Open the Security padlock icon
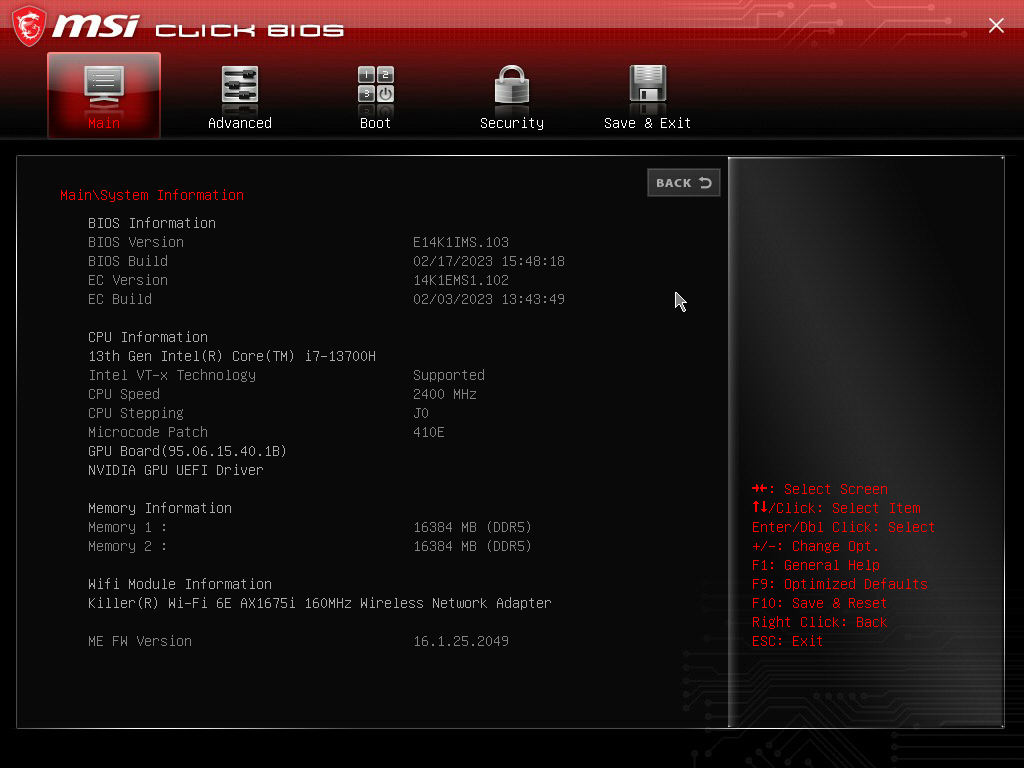Image resolution: width=1024 pixels, height=768 pixels. coord(511,85)
